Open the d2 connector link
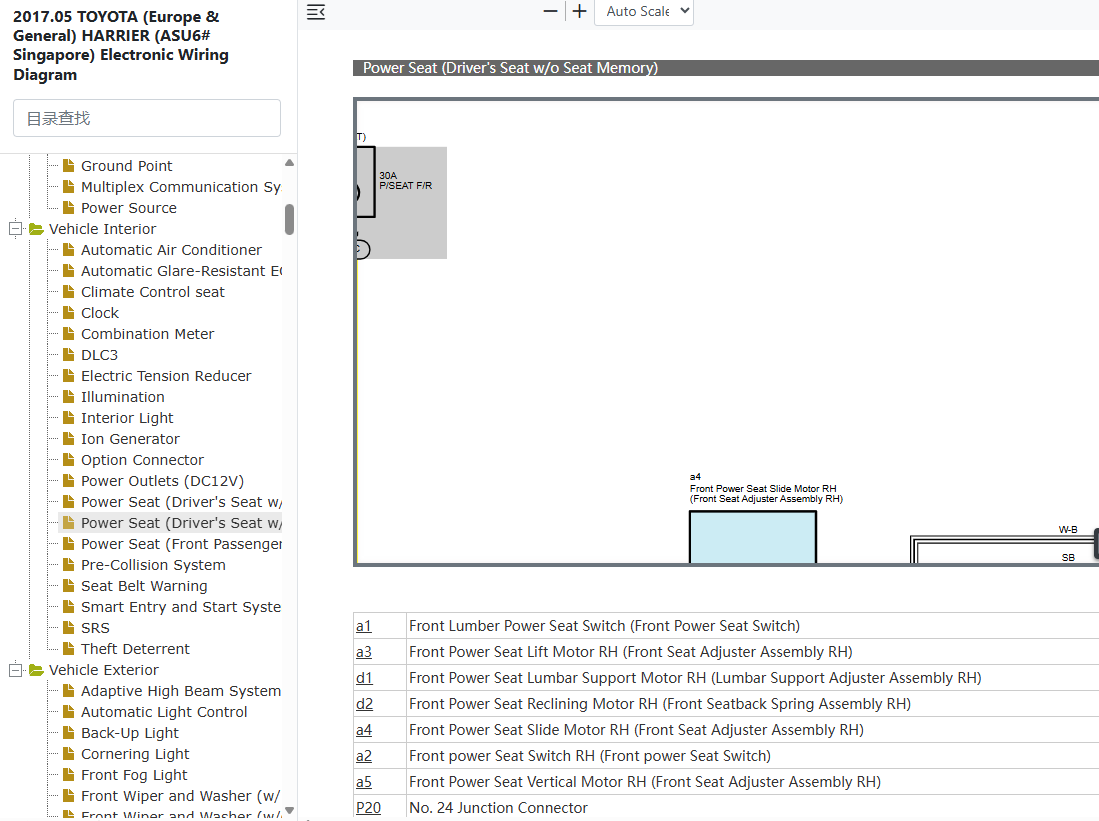Screen dimensions: 1099x821 [364, 704]
